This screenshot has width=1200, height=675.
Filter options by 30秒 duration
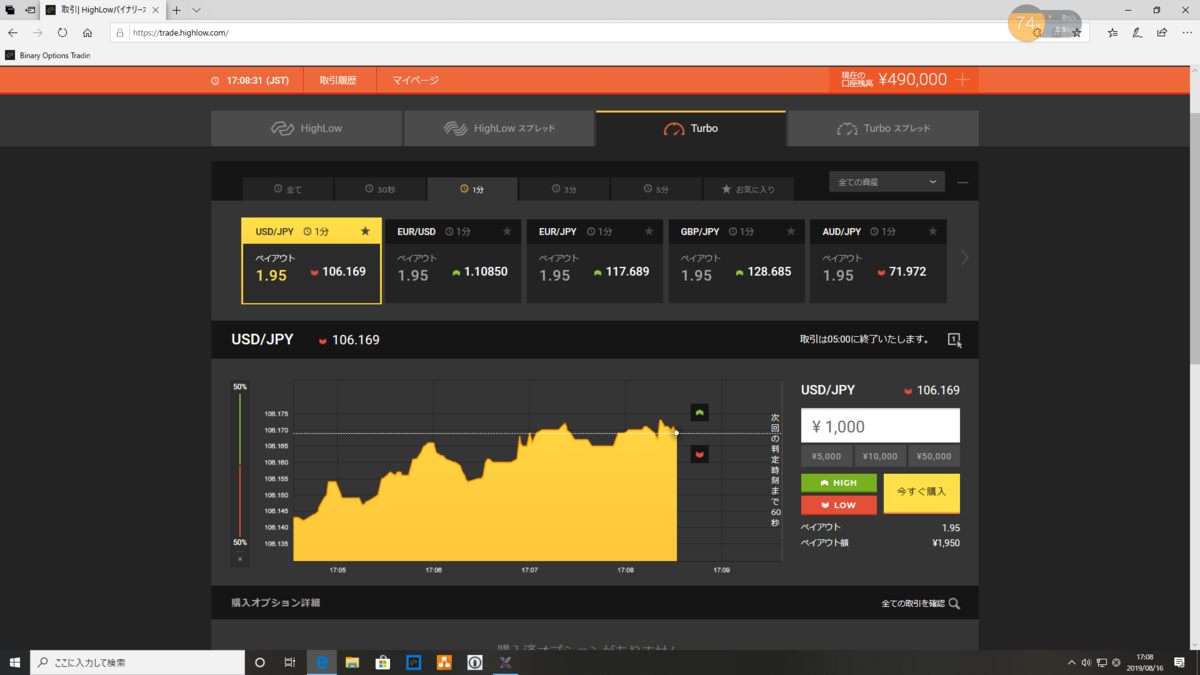click(380, 189)
